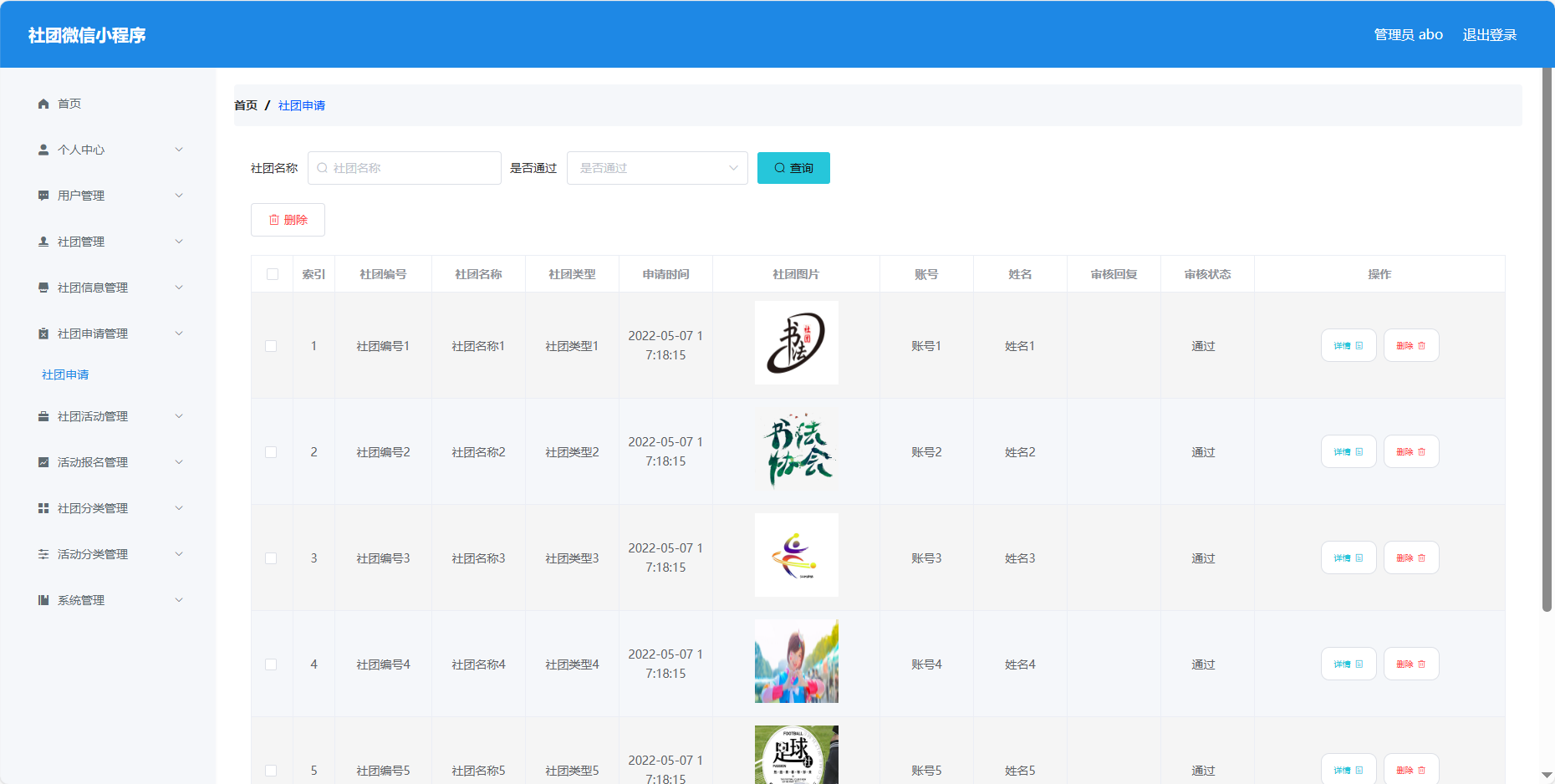
Task: Click the chat icon beside 用户管理
Action: [43, 196]
